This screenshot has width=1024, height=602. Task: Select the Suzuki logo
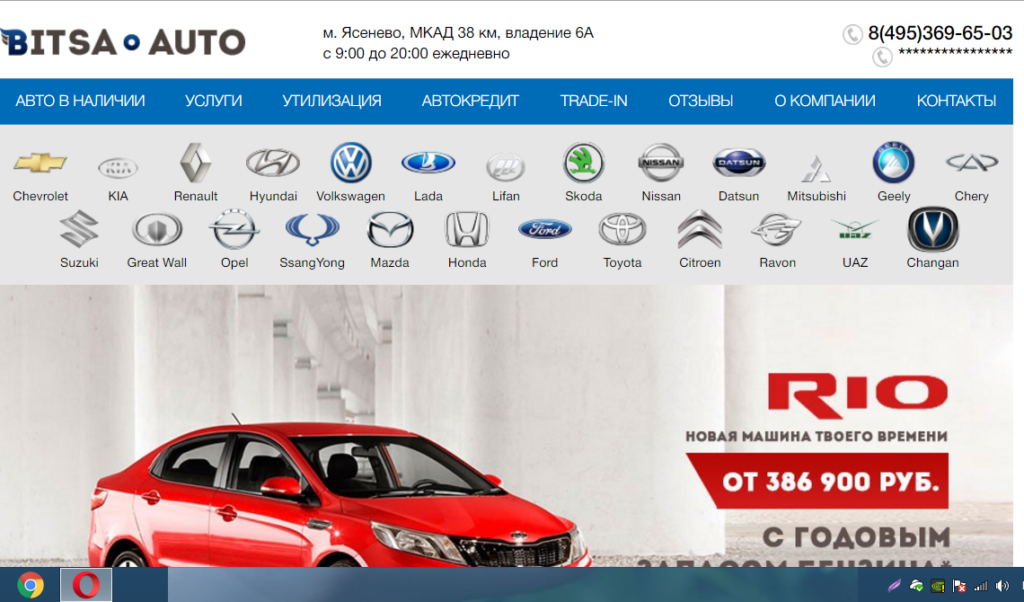(79, 229)
